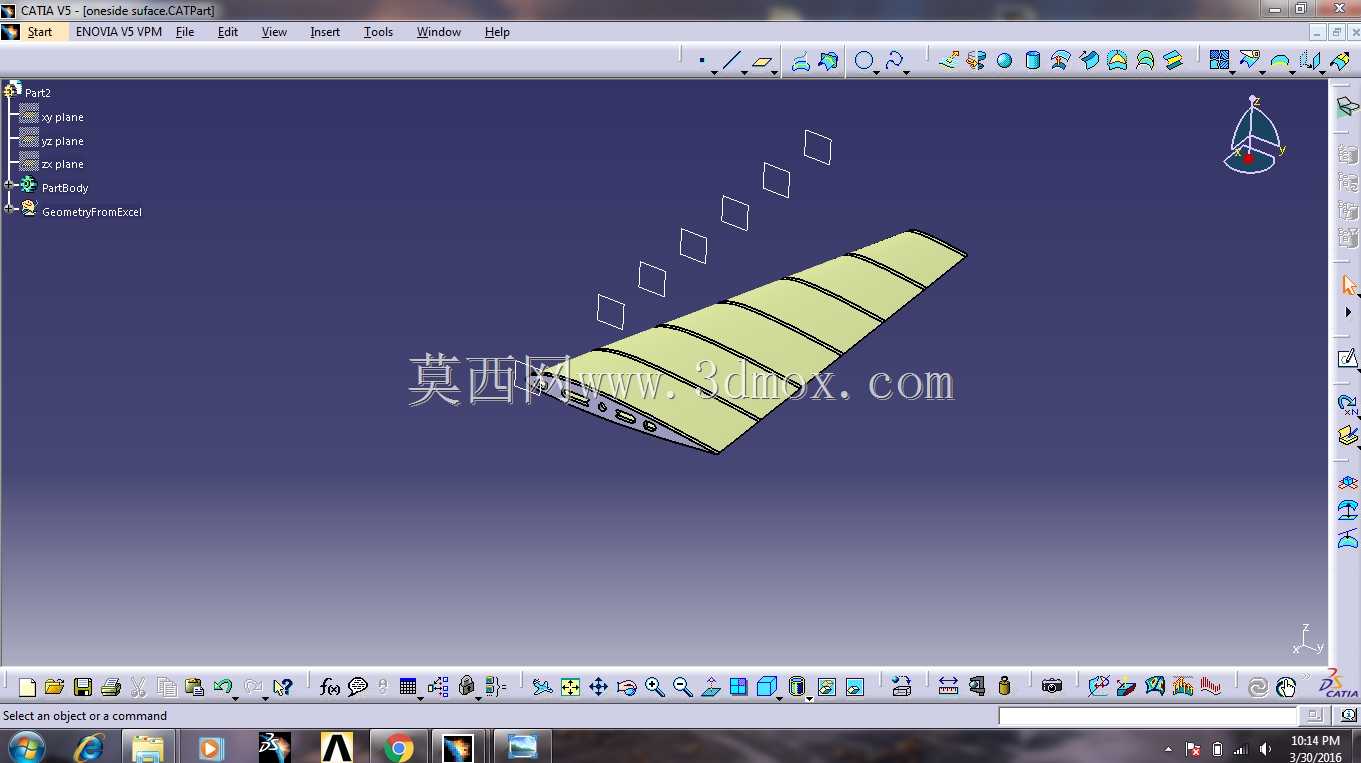1361x763 pixels.
Task: Open the Circle tool dropdown arrow
Action: point(876,72)
